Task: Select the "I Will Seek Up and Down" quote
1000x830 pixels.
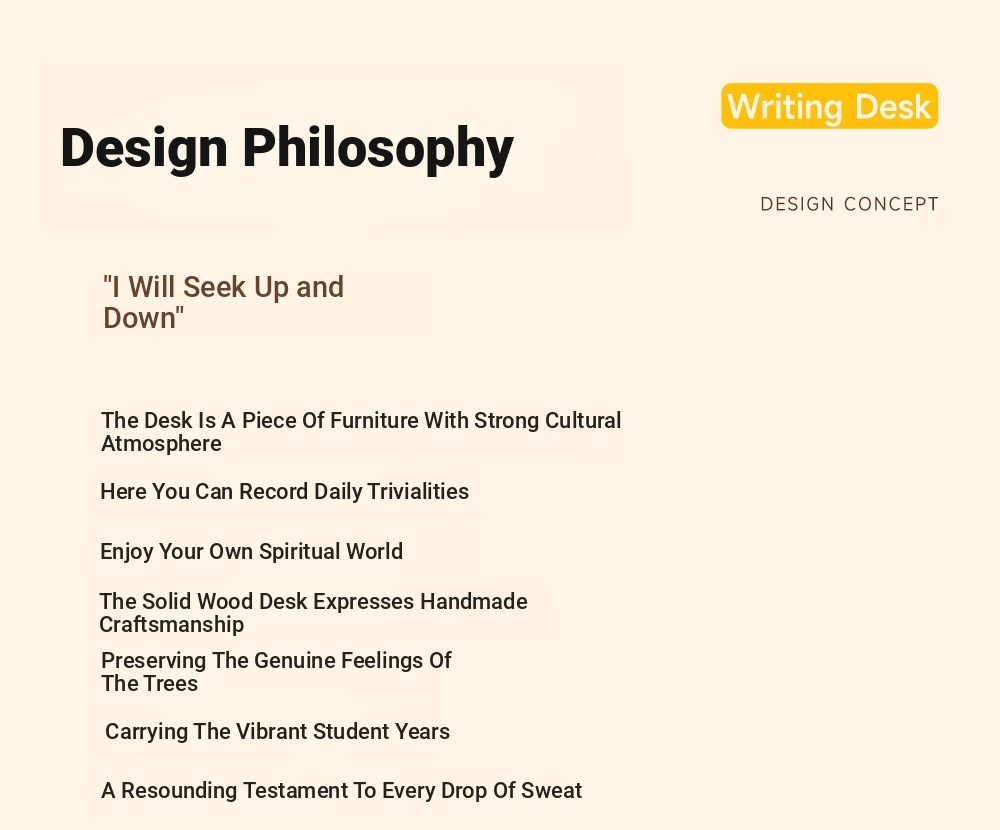Action: pyautogui.click(x=223, y=302)
